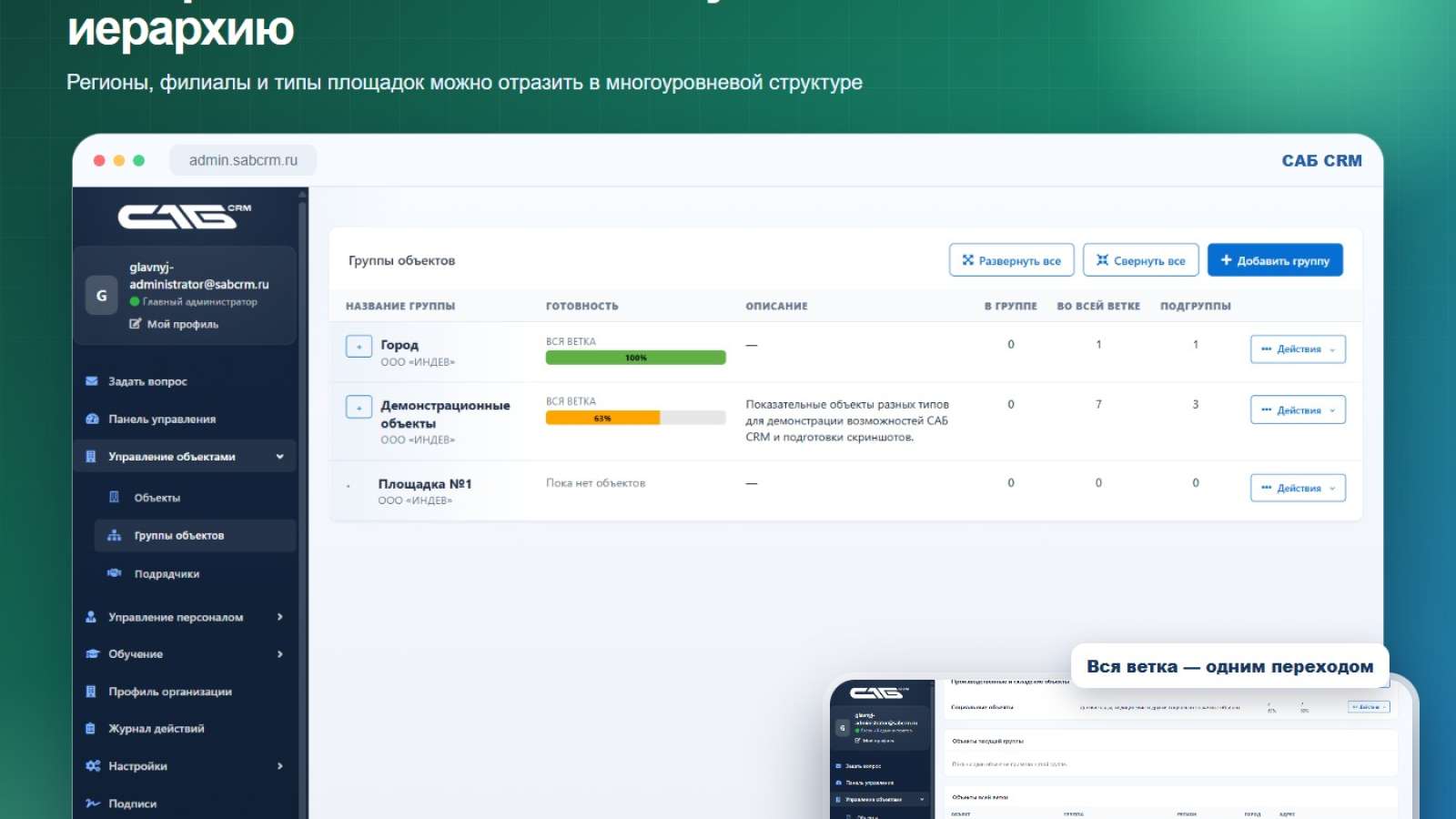1456x819 pixels.
Task: Click the G user avatar
Action: pos(101,295)
